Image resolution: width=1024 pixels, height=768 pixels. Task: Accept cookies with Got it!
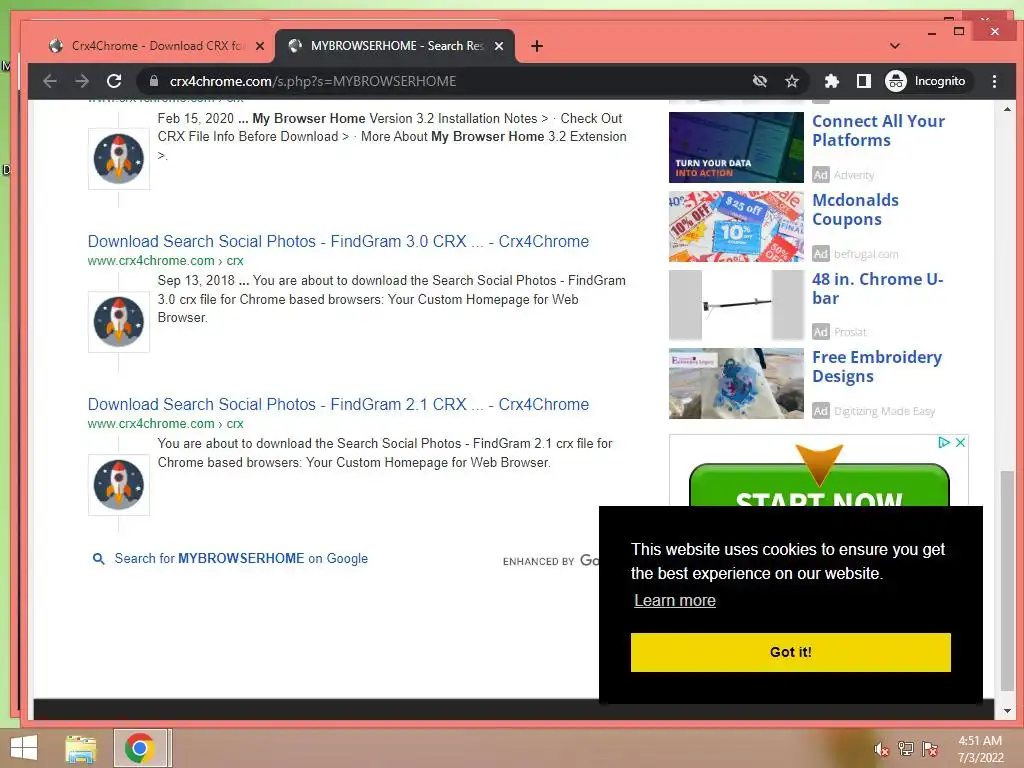pyautogui.click(x=790, y=652)
